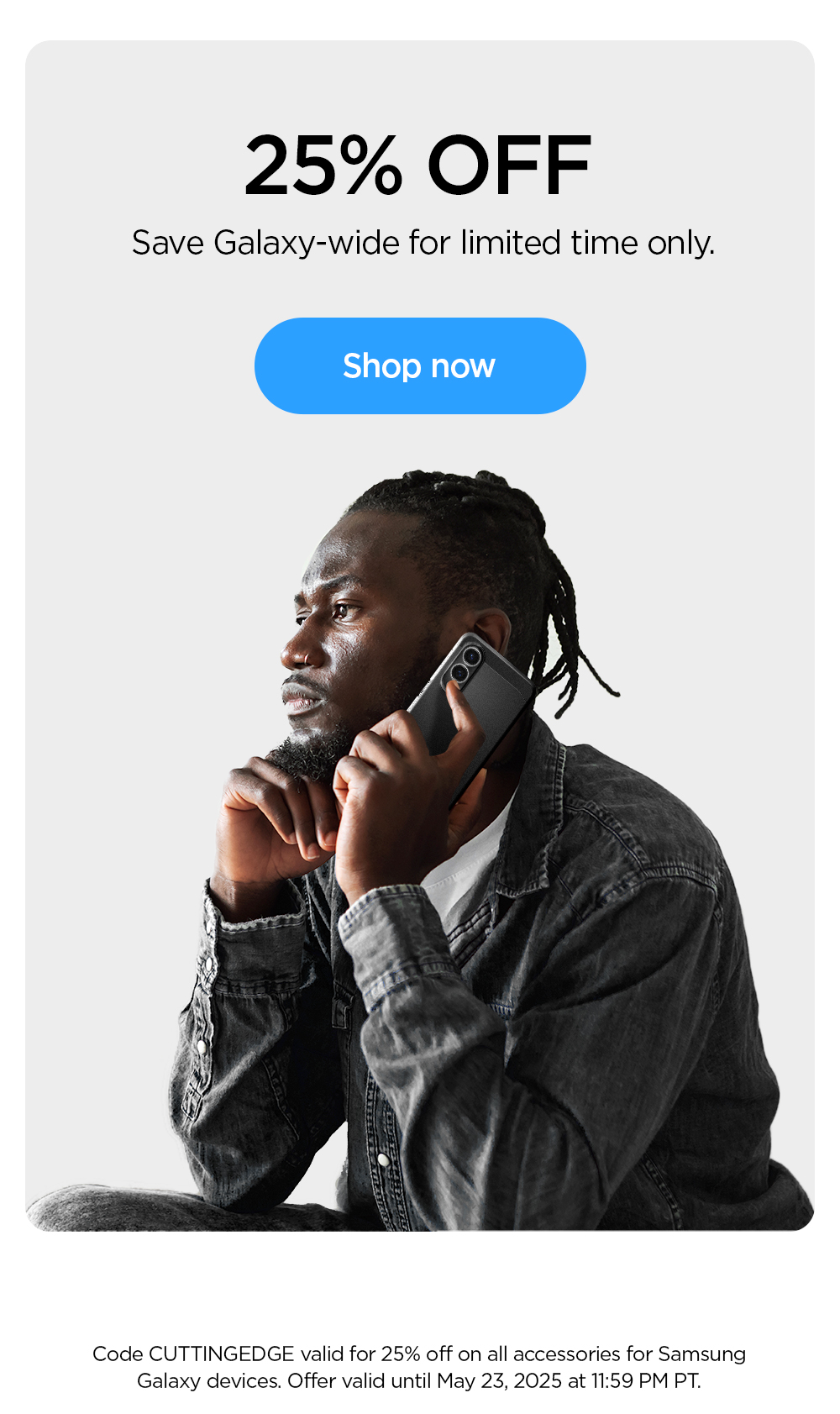The width and height of the screenshot is (840, 1414).
Task: Click the 25% OFF headline
Action: [417, 166]
